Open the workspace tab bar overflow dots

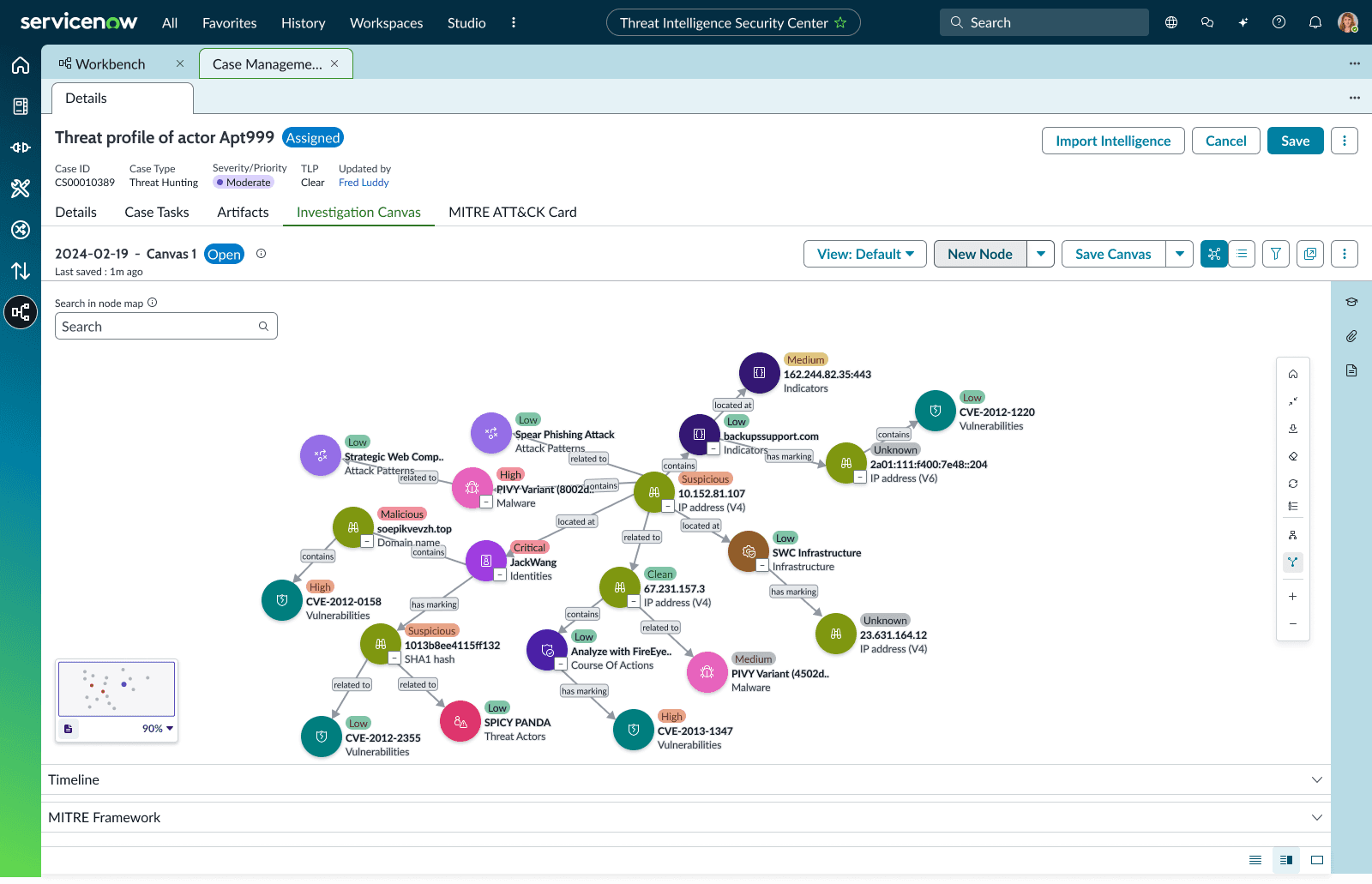pos(1355,63)
